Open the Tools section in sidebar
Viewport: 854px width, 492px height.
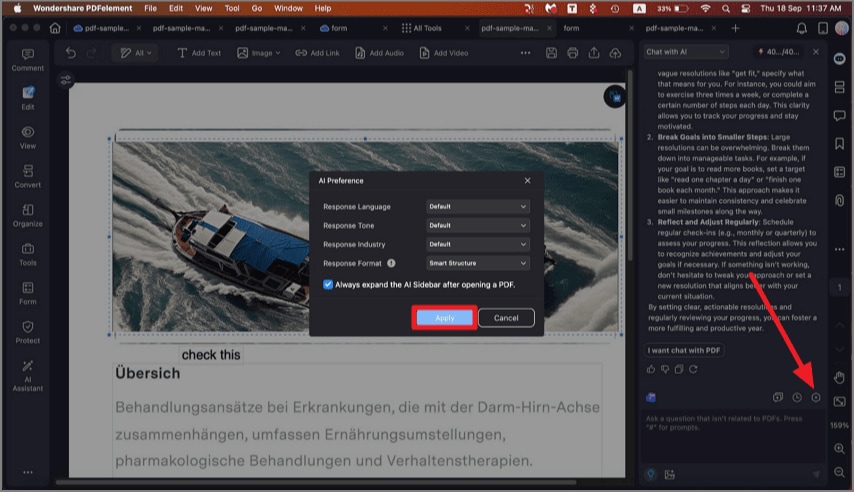coord(28,254)
